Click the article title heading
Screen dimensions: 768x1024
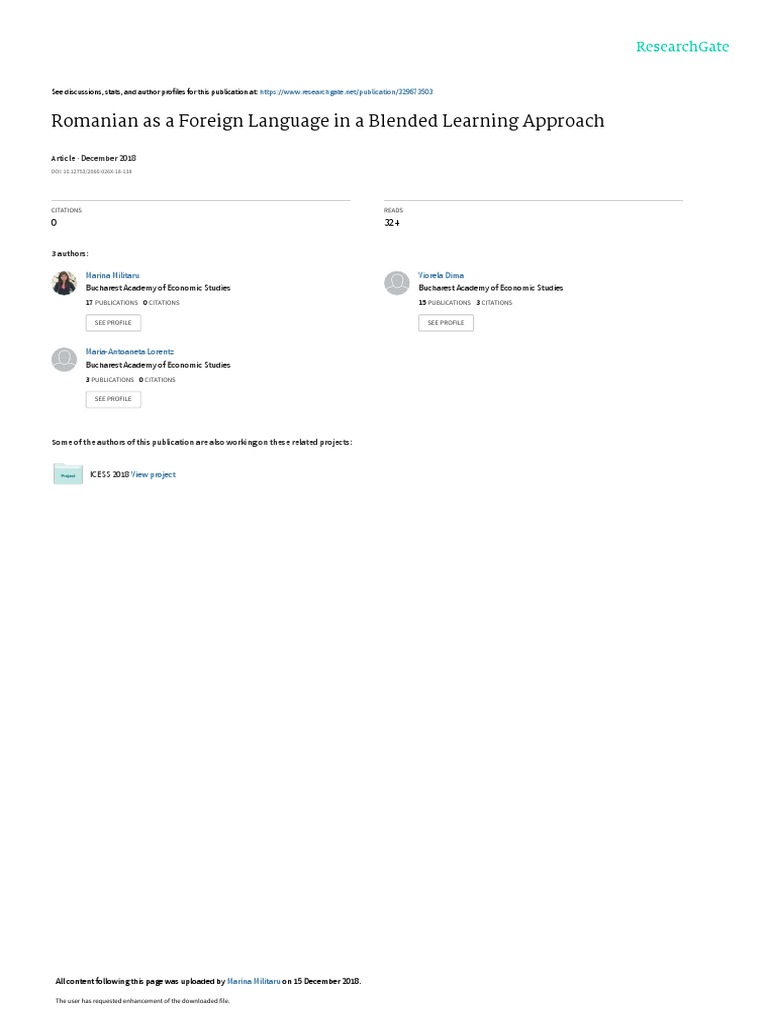tap(328, 121)
